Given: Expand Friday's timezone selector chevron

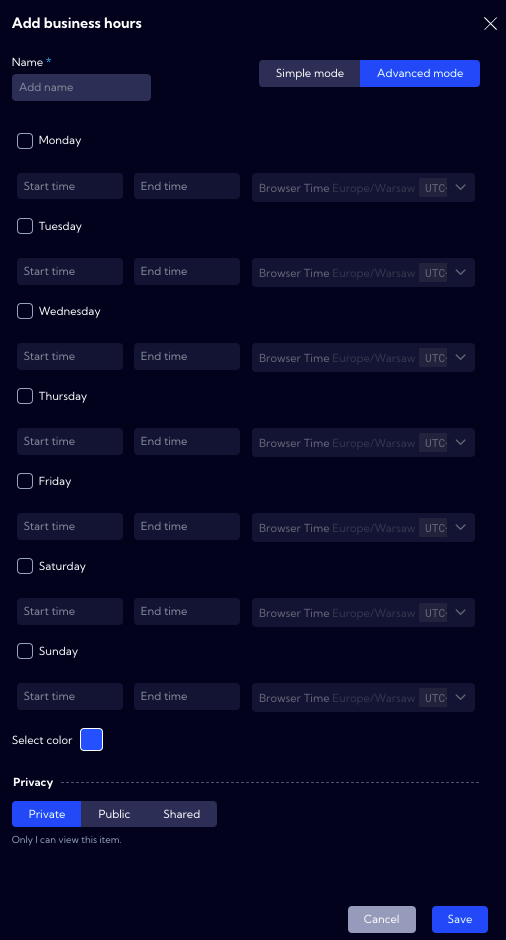Looking at the screenshot, I should pos(460,528).
